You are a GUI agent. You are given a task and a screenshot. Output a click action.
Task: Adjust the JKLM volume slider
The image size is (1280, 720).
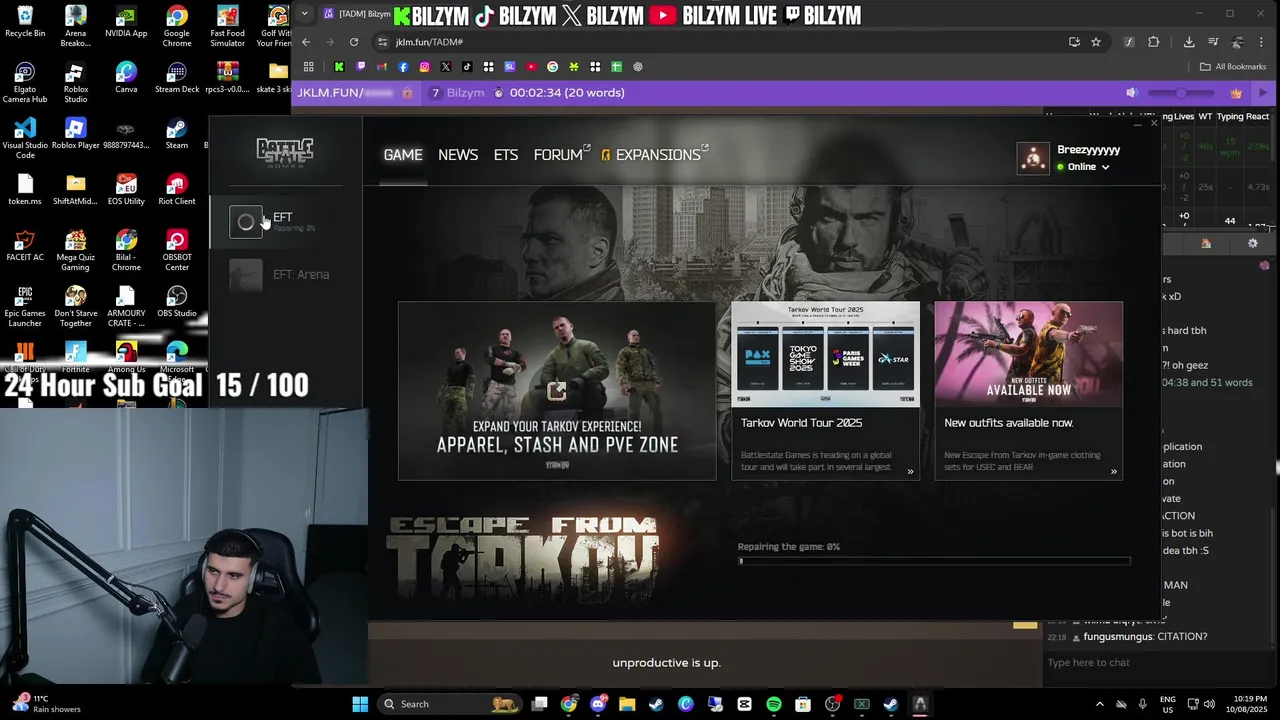tap(1182, 93)
